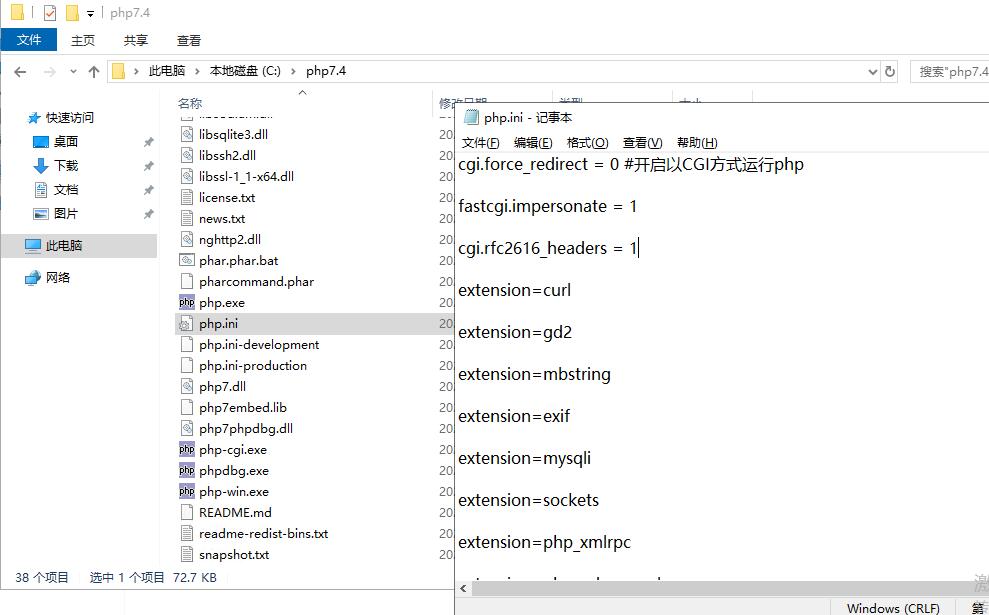Viewport: 989px width, 615px height.
Task: Switch to the 查看 ribbon tab
Action: tap(188, 40)
